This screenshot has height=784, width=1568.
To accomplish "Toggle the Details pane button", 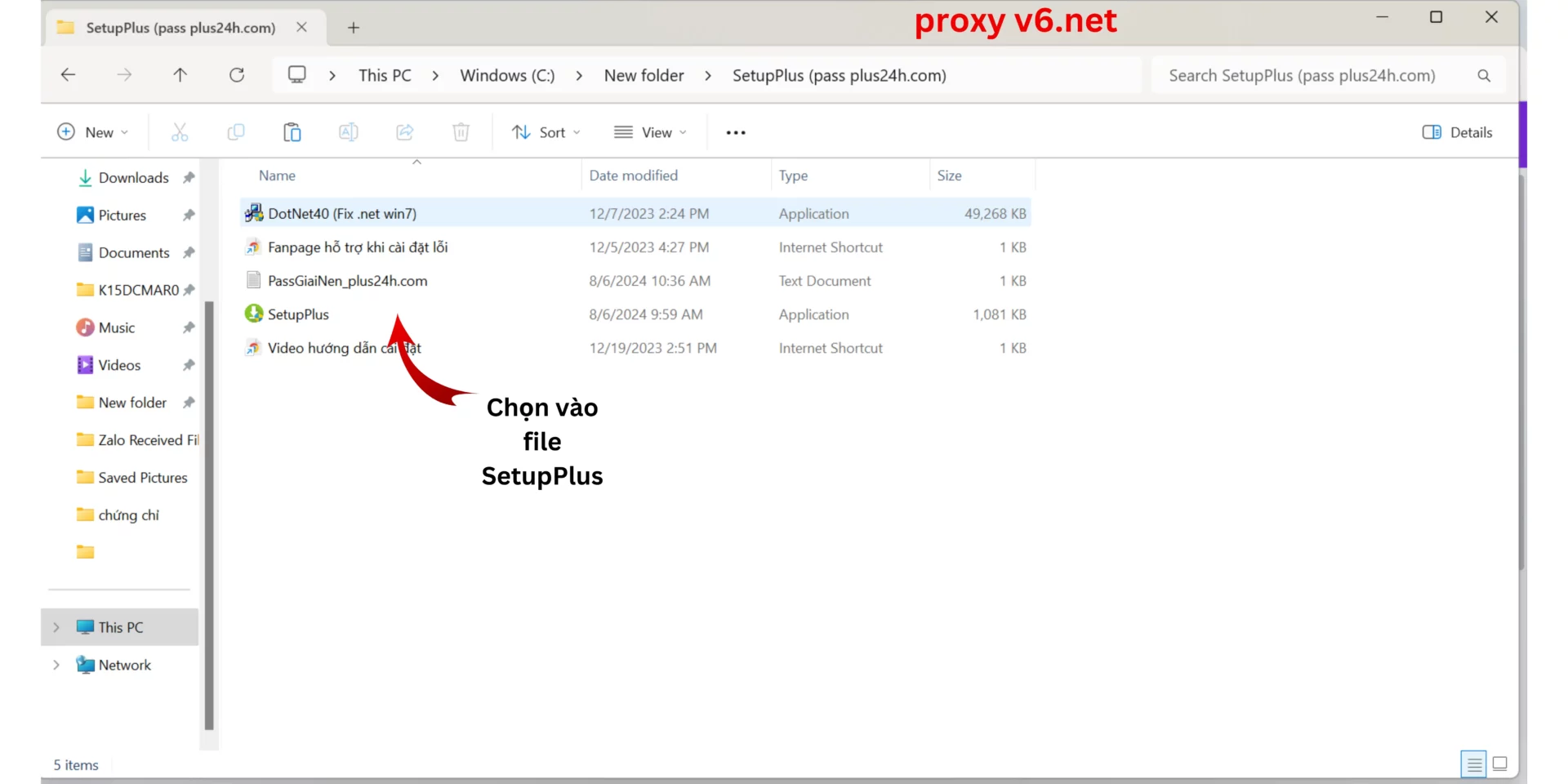I will pyautogui.click(x=1458, y=132).
